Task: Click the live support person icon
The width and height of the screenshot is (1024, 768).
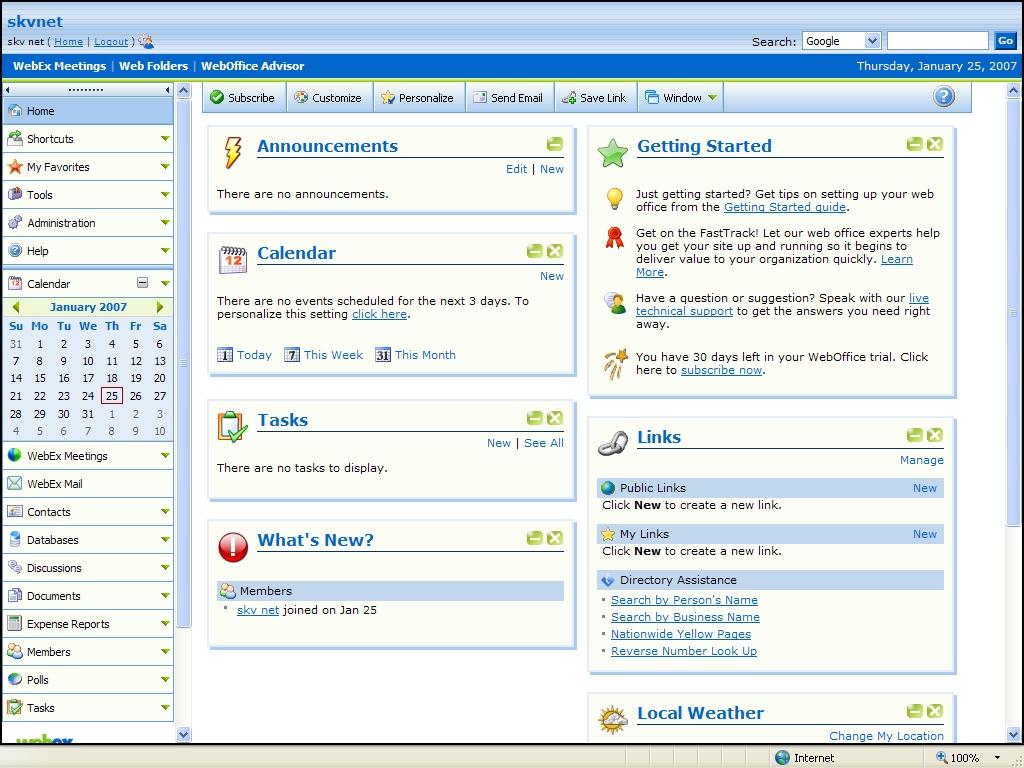Action: 615,303
